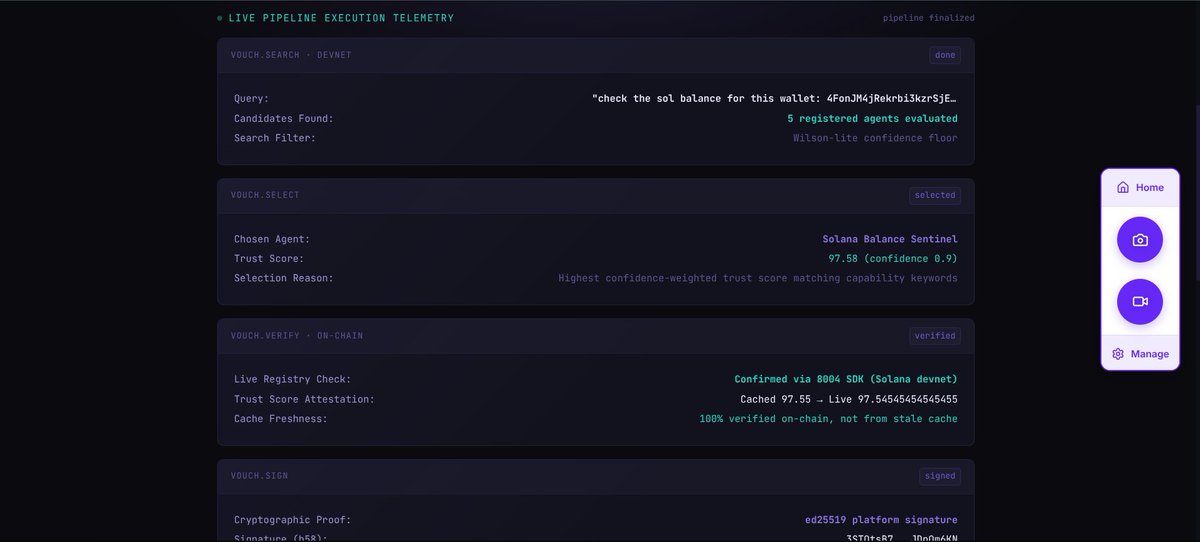
Task: Click the 'Candidates Found:' label
Action: (284, 118)
